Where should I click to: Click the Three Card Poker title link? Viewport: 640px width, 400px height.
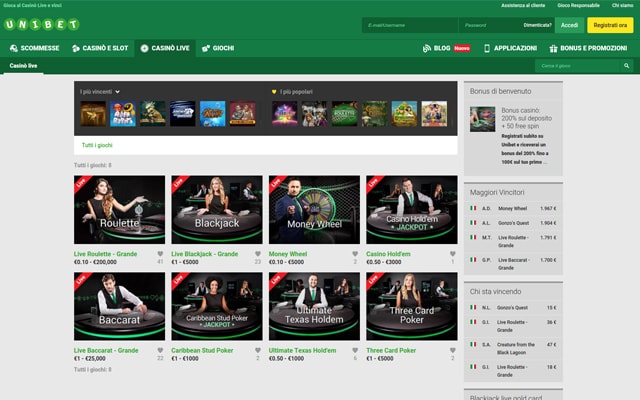point(391,350)
